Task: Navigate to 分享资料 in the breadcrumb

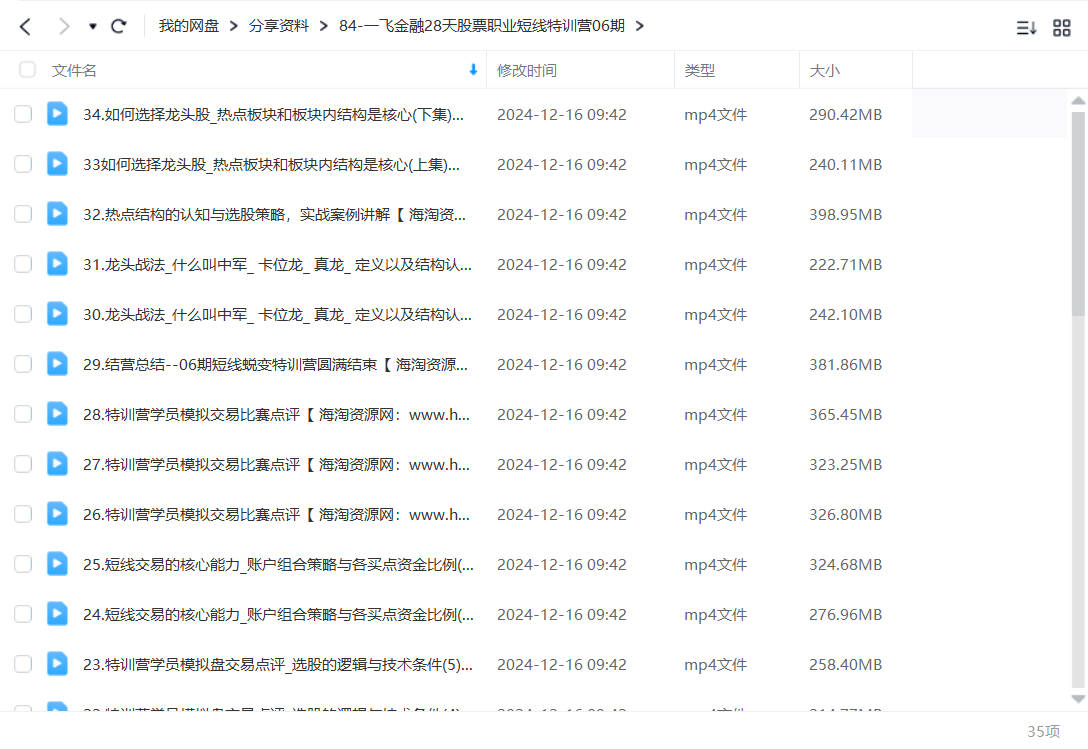Action: pos(279,26)
